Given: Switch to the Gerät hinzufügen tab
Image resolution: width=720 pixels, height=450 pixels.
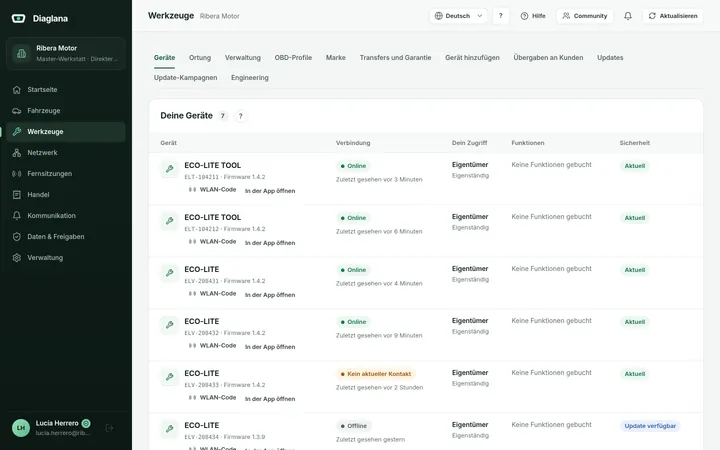Looking at the screenshot, I should [x=472, y=58].
